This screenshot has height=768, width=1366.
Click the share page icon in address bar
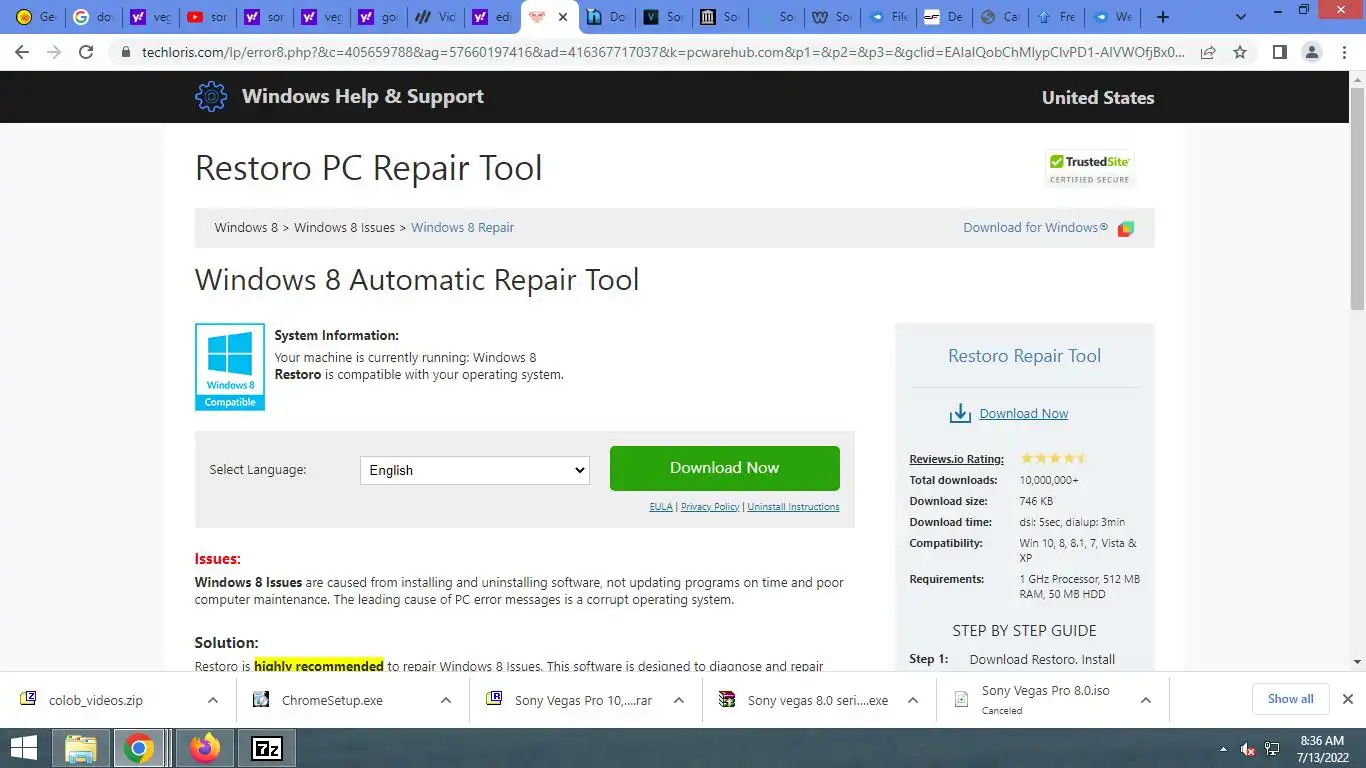click(x=1208, y=52)
